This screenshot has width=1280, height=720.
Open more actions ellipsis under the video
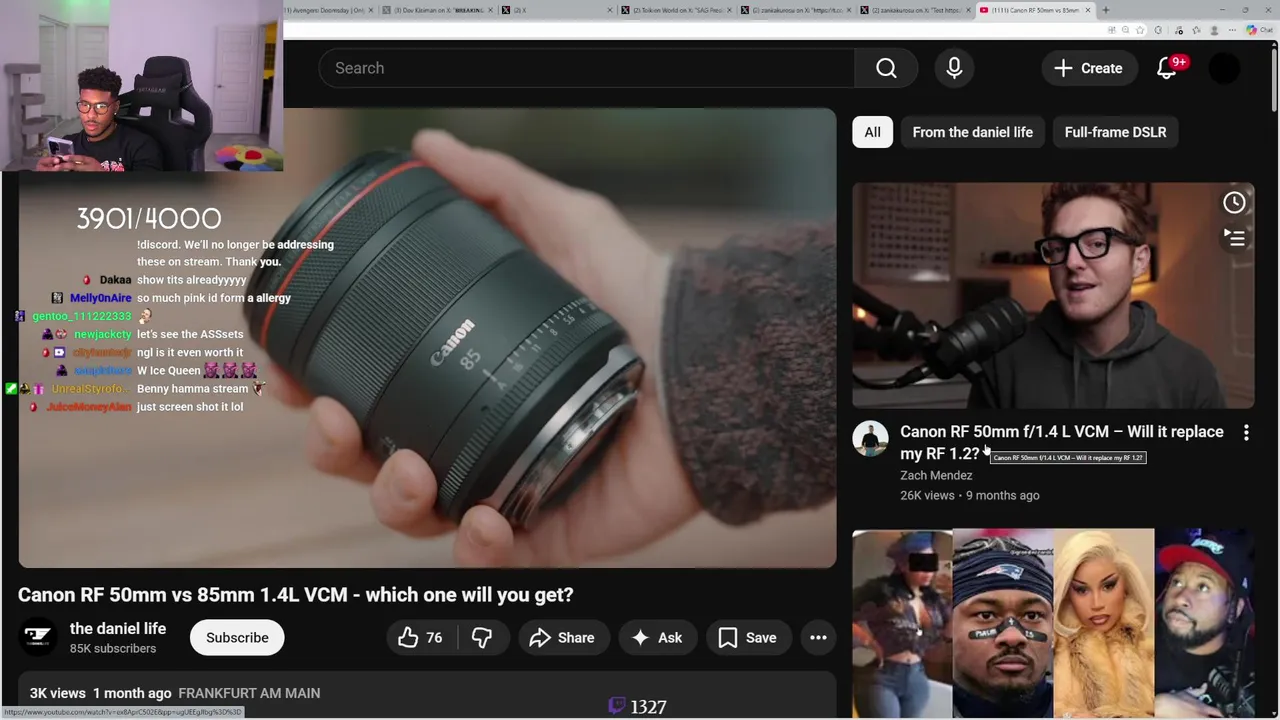coord(818,638)
